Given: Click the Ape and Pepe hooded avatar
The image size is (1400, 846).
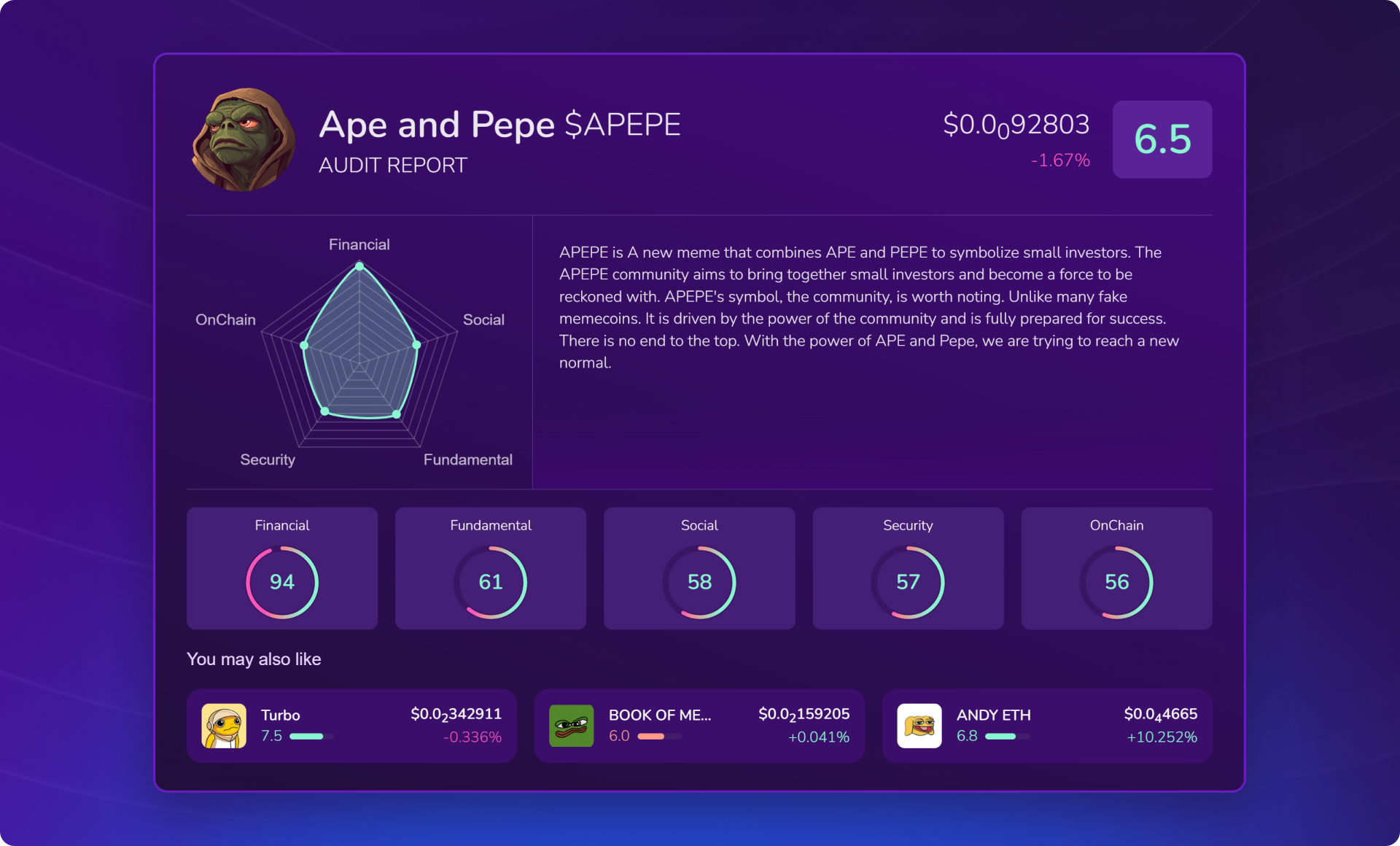Looking at the screenshot, I should tap(244, 140).
